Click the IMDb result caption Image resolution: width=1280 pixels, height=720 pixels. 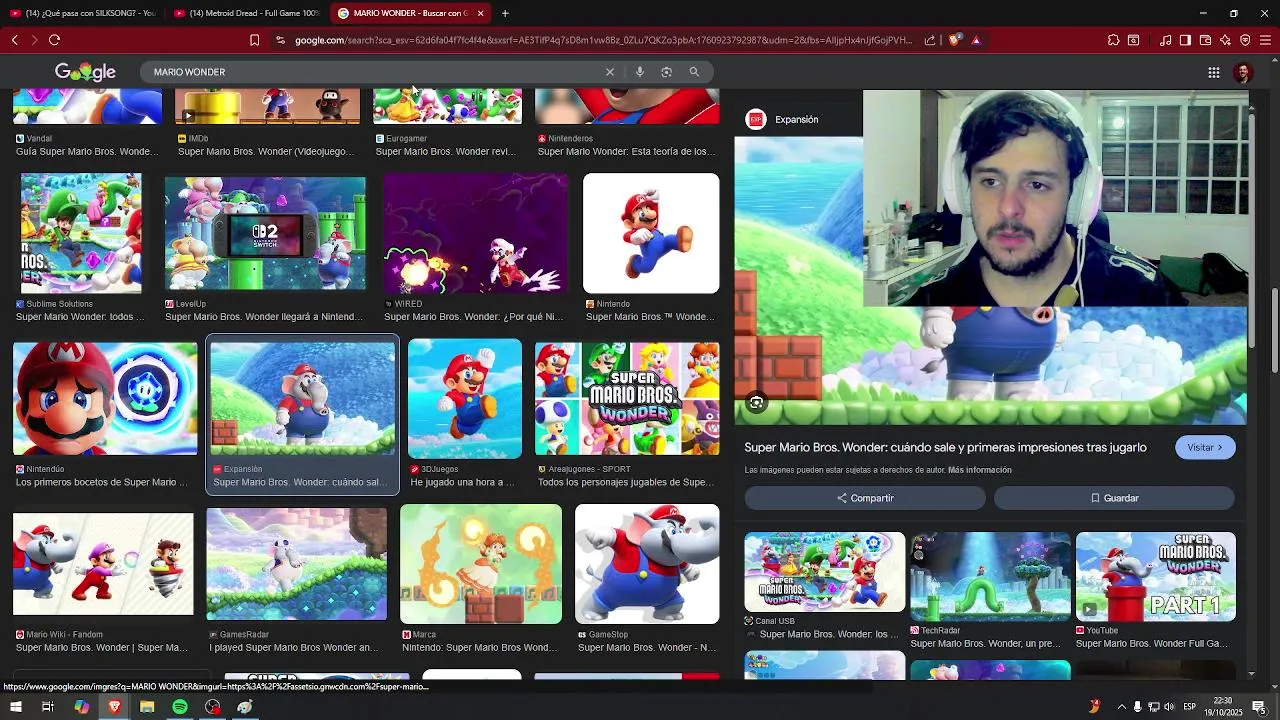click(x=266, y=151)
